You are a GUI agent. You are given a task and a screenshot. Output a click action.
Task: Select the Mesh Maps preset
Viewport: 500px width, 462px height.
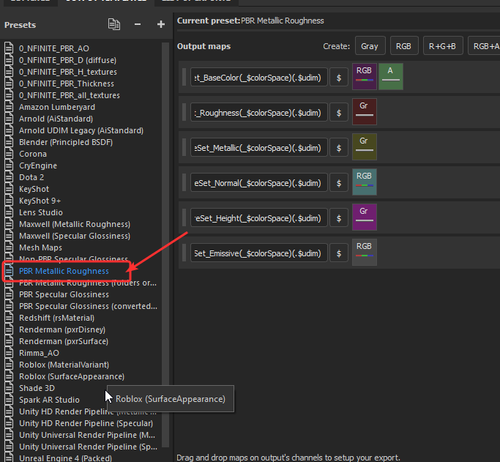[x=40, y=248]
